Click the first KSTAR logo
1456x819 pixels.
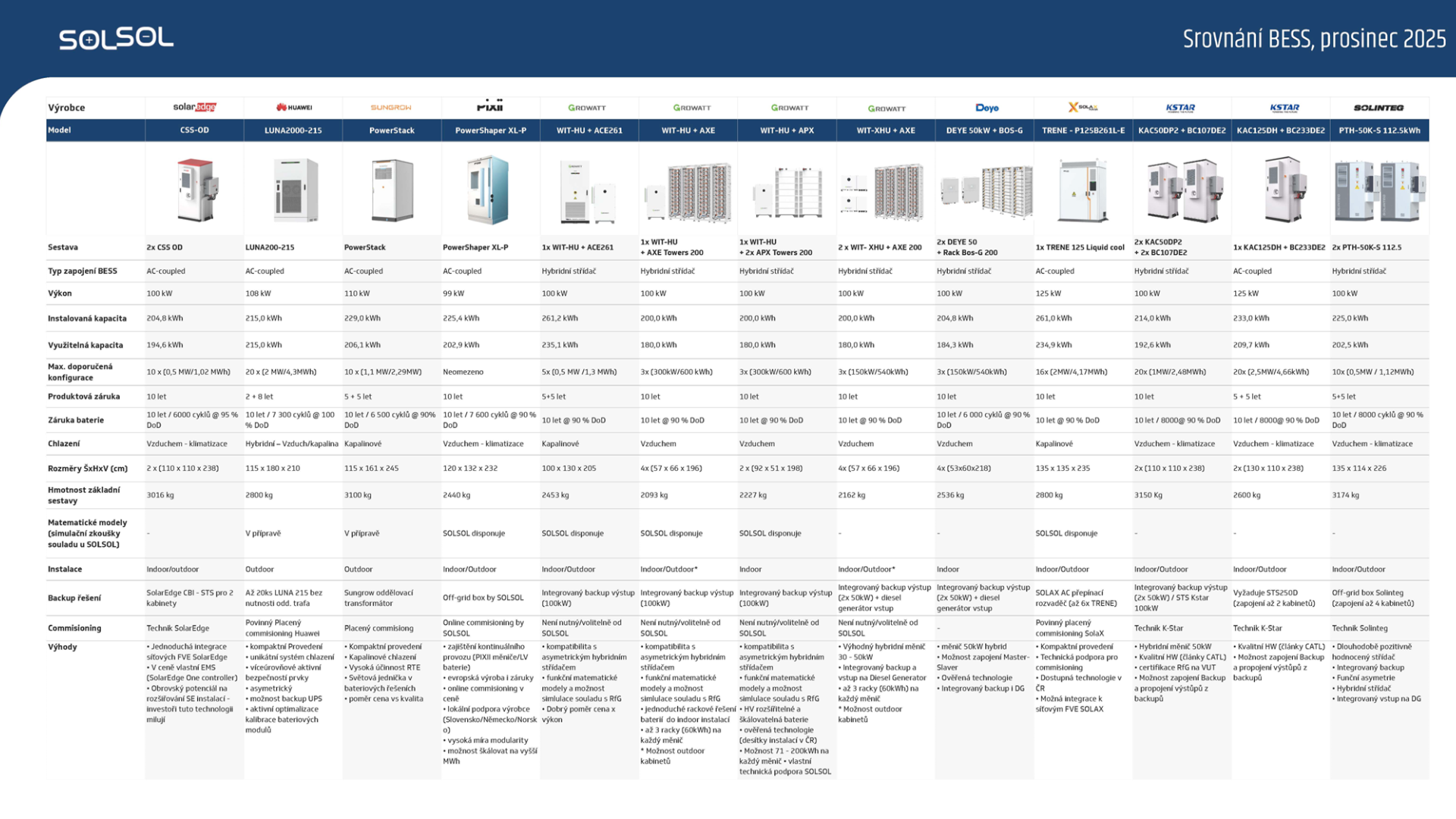[x=1181, y=108]
